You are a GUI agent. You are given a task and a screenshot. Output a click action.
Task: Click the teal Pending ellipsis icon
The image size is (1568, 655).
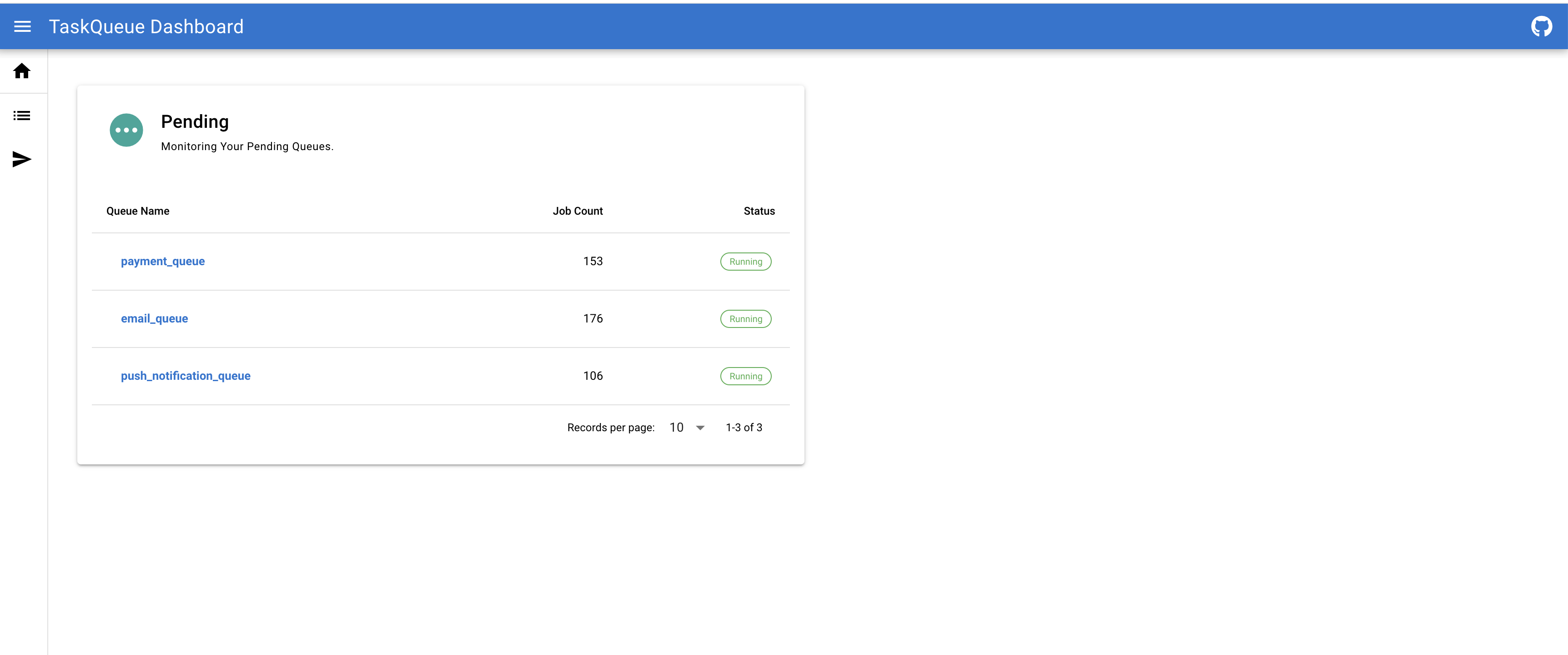point(126,130)
